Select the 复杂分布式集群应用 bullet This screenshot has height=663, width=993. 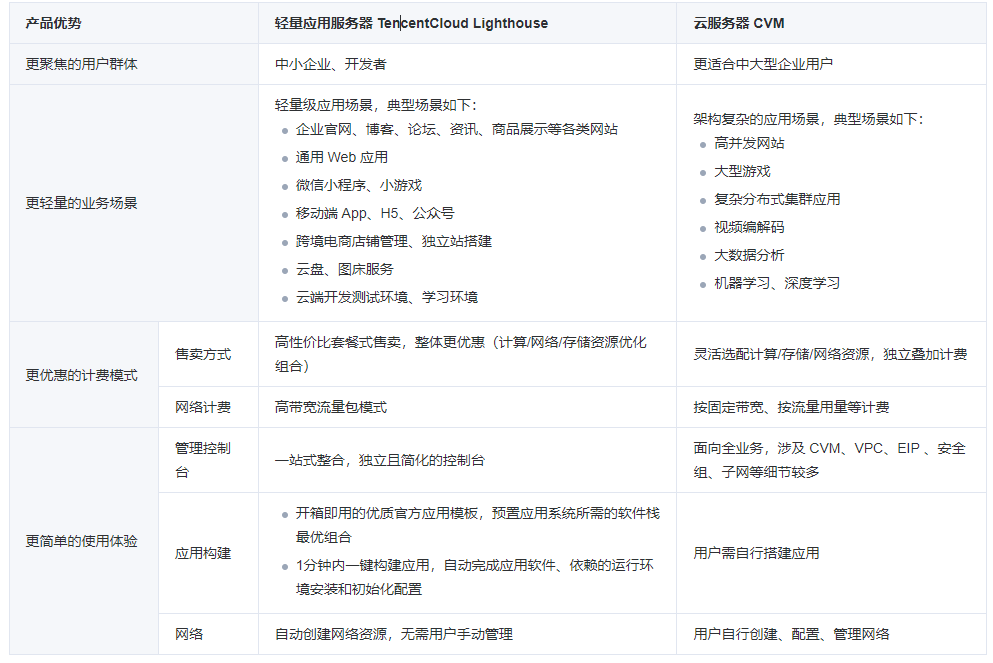click(x=777, y=199)
